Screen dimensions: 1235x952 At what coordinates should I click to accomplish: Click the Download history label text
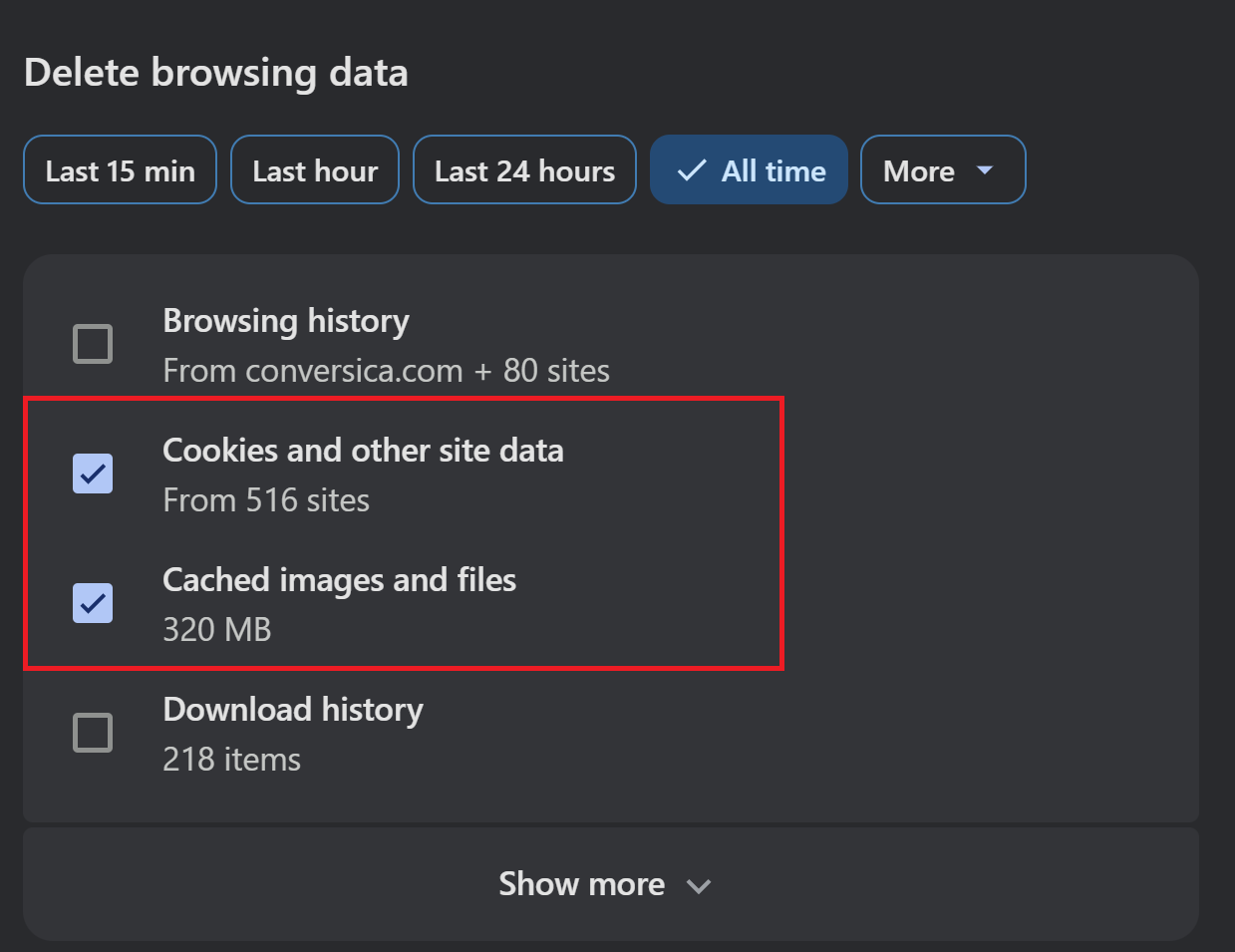[293, 710]
